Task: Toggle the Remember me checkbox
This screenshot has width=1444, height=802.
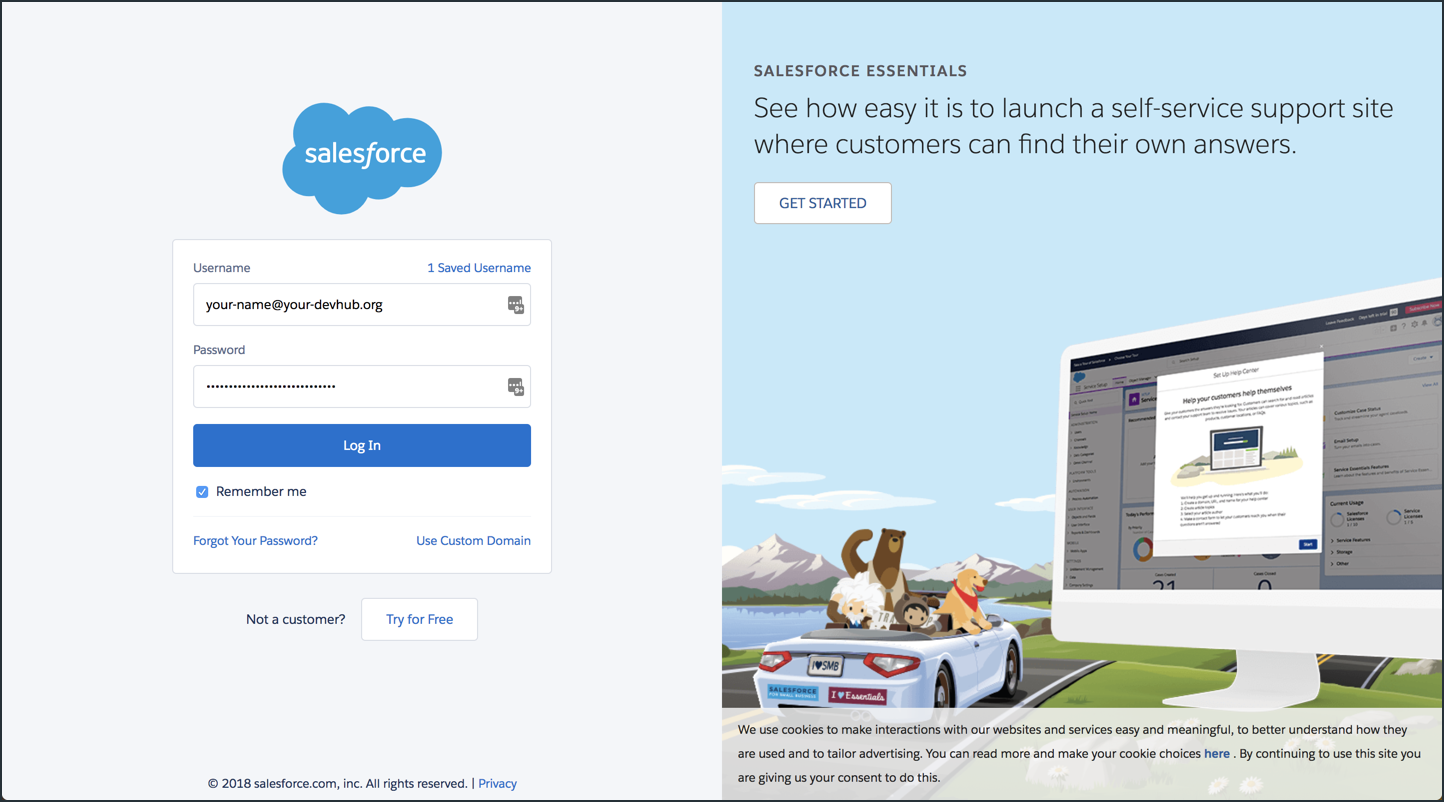Action: click(x=202, y=492)
